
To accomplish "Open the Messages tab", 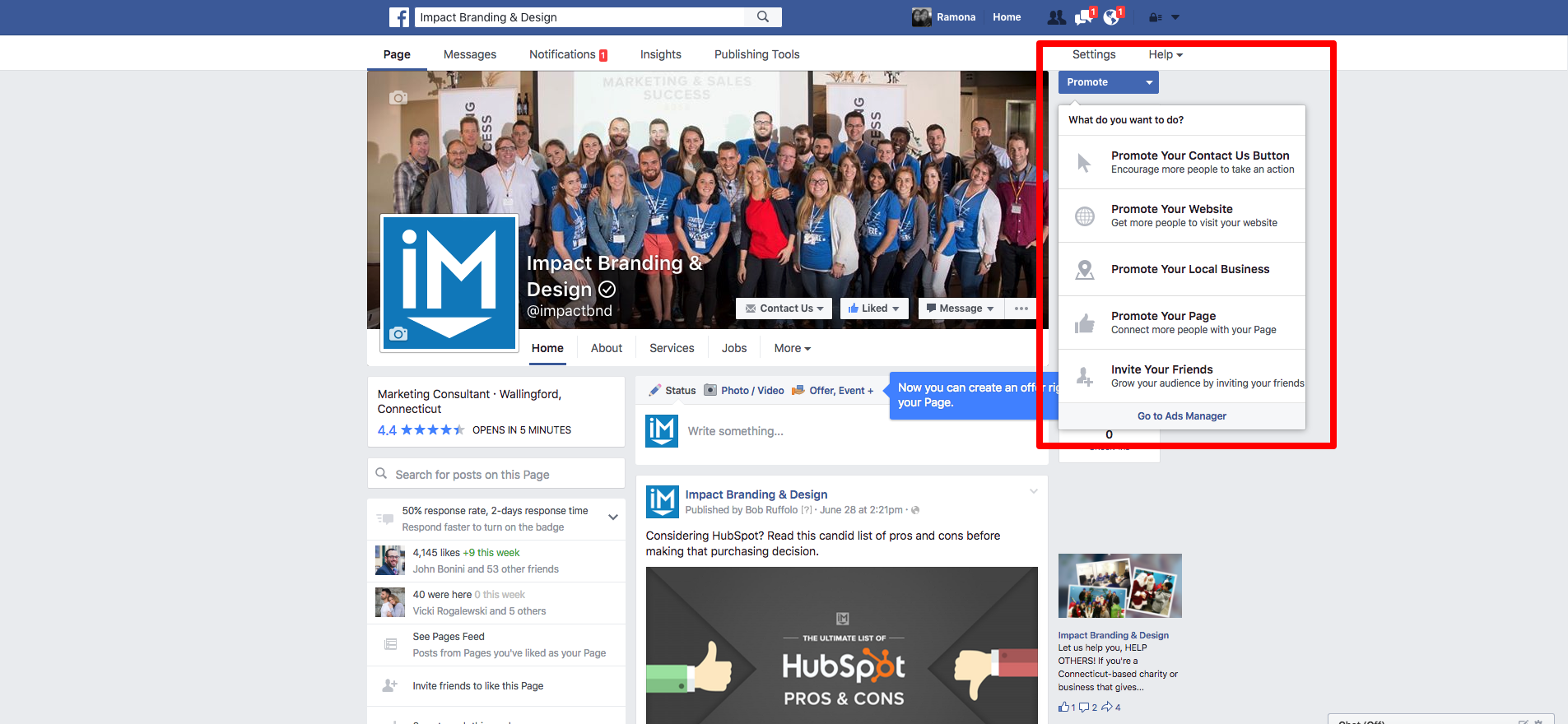I will (x=470, y=54).
